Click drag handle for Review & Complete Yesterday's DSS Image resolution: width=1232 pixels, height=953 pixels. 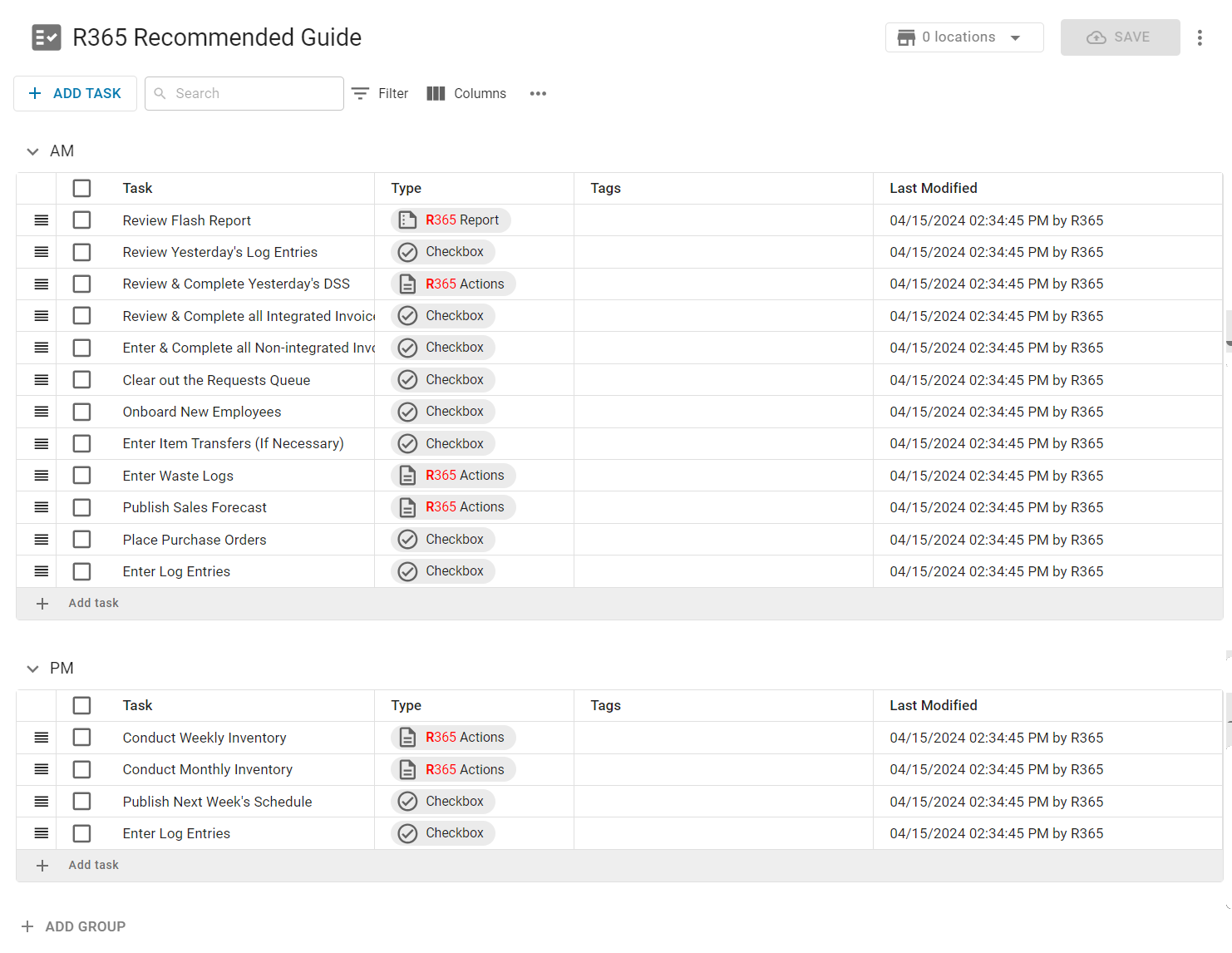tap(42, 284)
